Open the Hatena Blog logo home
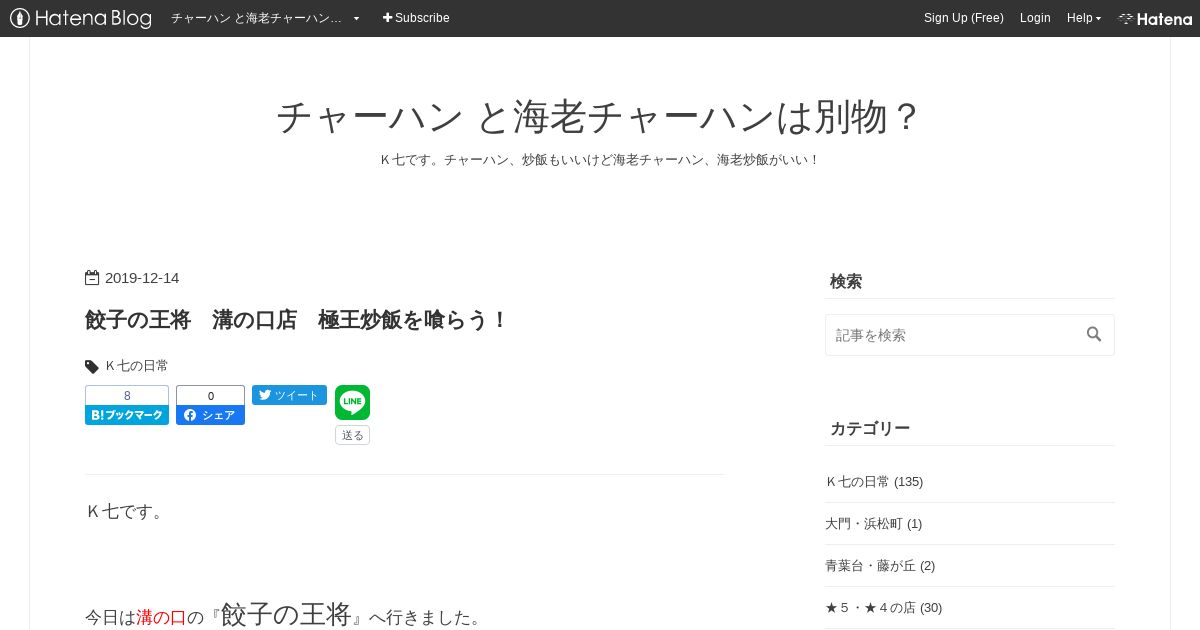 [x=81, y=18]
